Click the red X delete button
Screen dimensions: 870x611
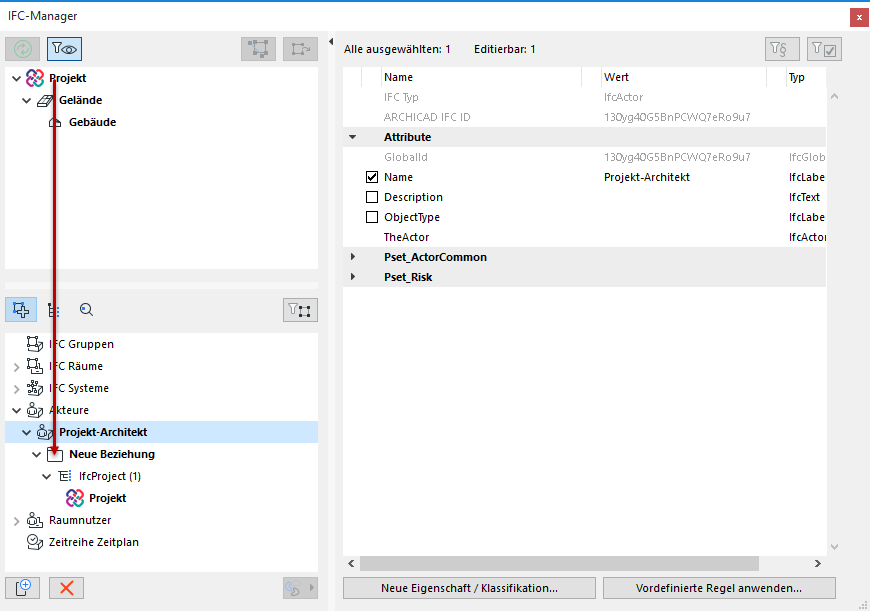coord(67,588)
